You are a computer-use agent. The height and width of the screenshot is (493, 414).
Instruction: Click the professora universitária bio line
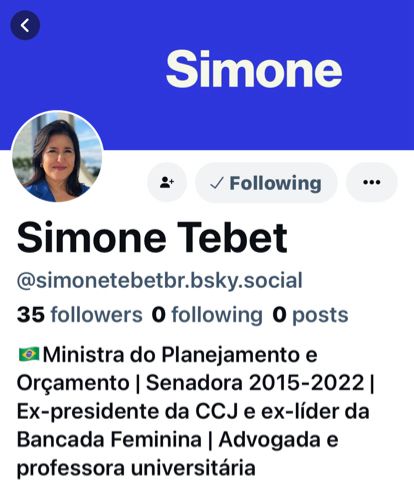pos(136,468)
